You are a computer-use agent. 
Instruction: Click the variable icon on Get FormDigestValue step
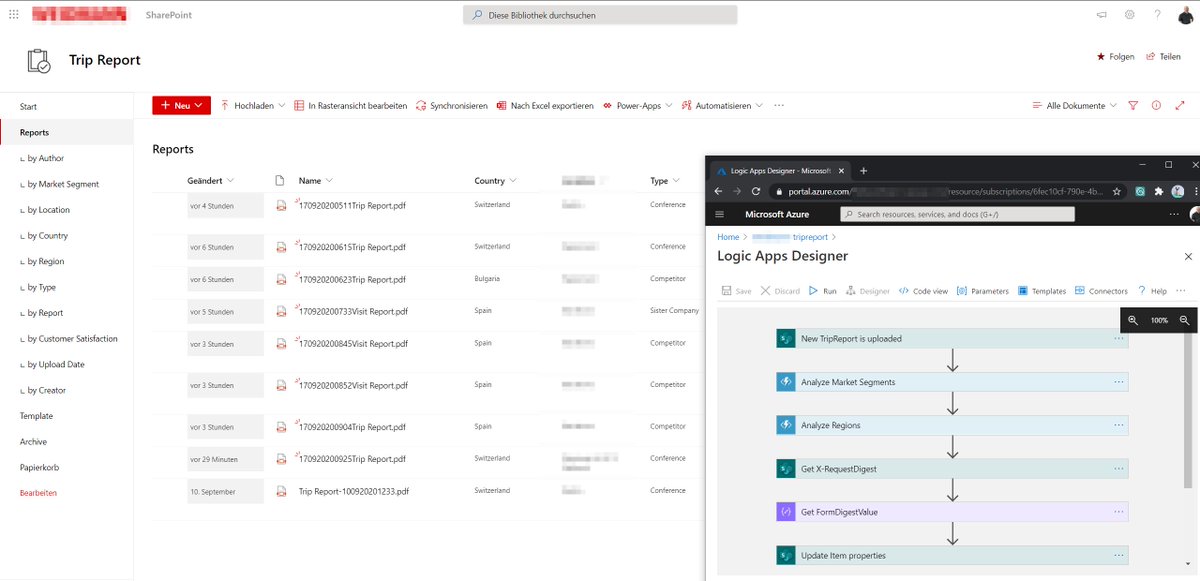tap(785, 512)
